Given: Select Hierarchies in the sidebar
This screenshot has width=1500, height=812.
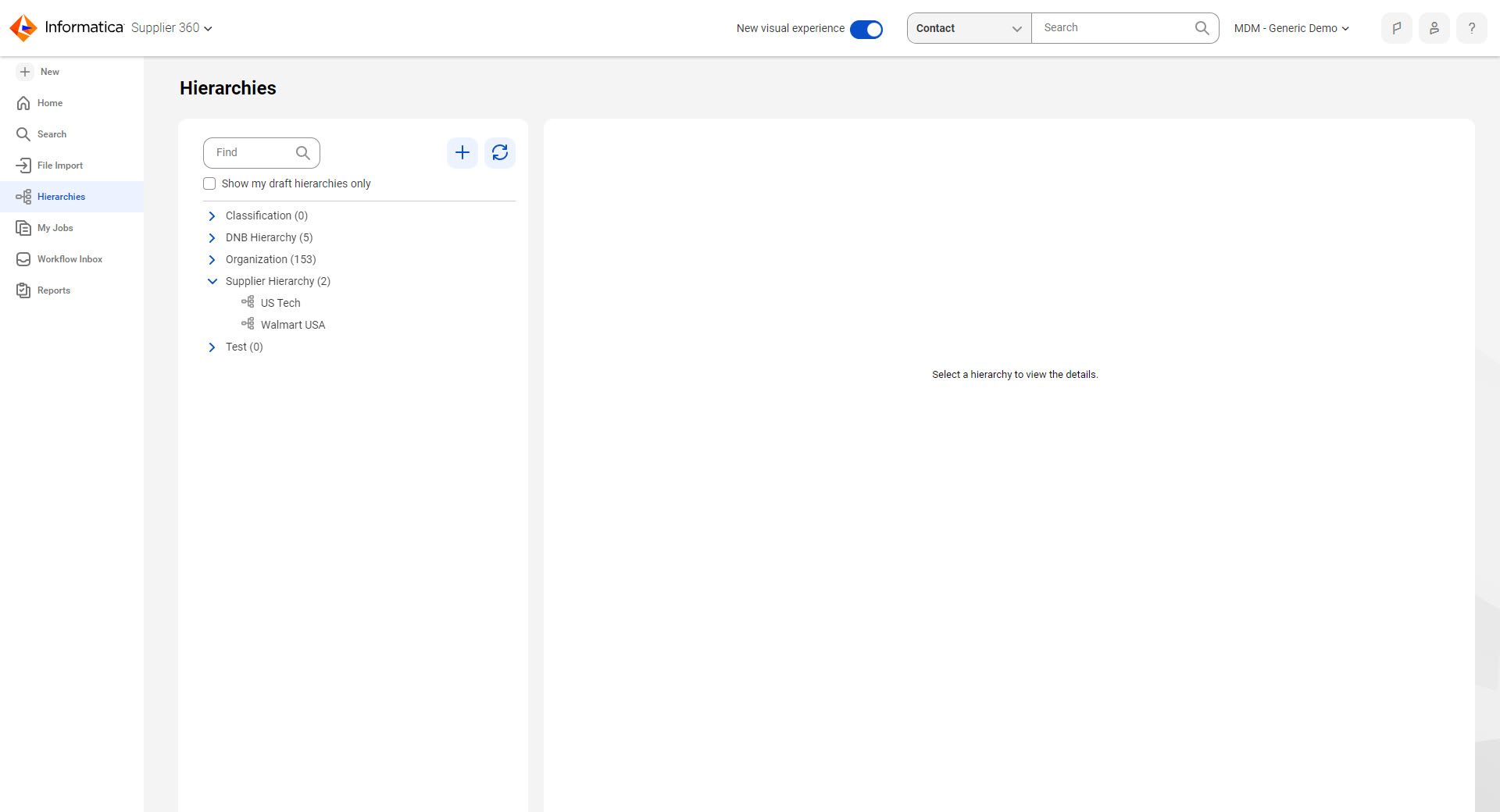Looking at the screenshot, I should pyautogui.click(x=72, y=197).
